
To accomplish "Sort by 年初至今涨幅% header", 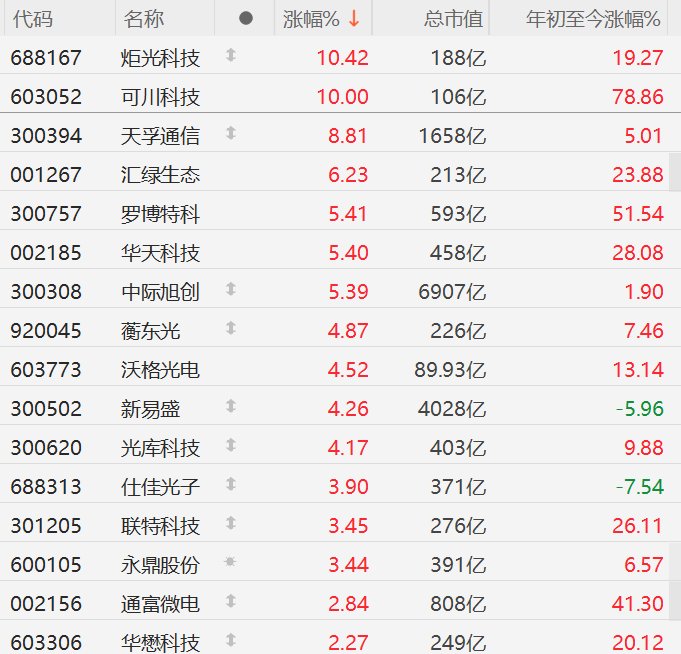I will tap(593, 19).
